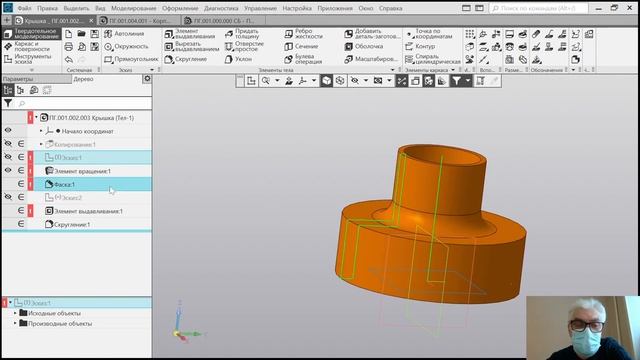640x360 pixels.
Task: Create a Точка по координатам point
Action: tap(429, 34)
